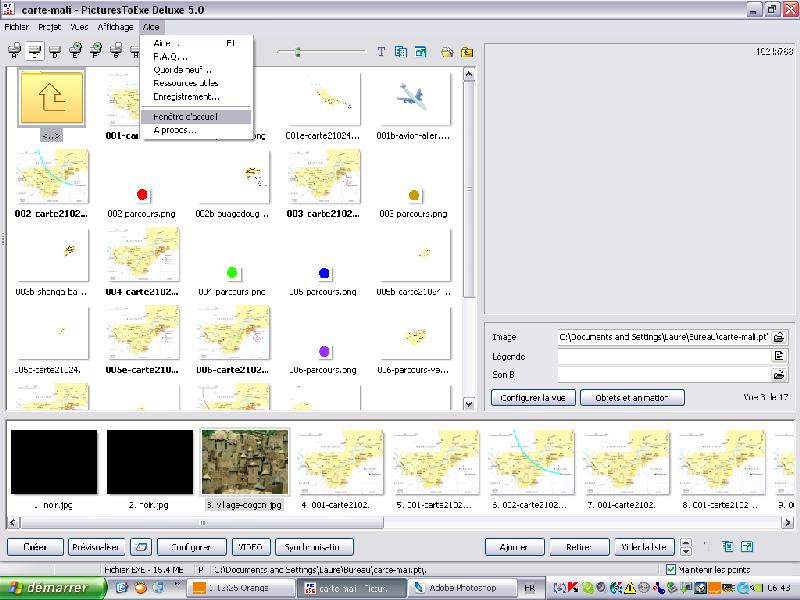Select slide 3 village-dogon.jpg in slide list
The height and width of the screenshot is (600, 800).
[x=245, y=462]
